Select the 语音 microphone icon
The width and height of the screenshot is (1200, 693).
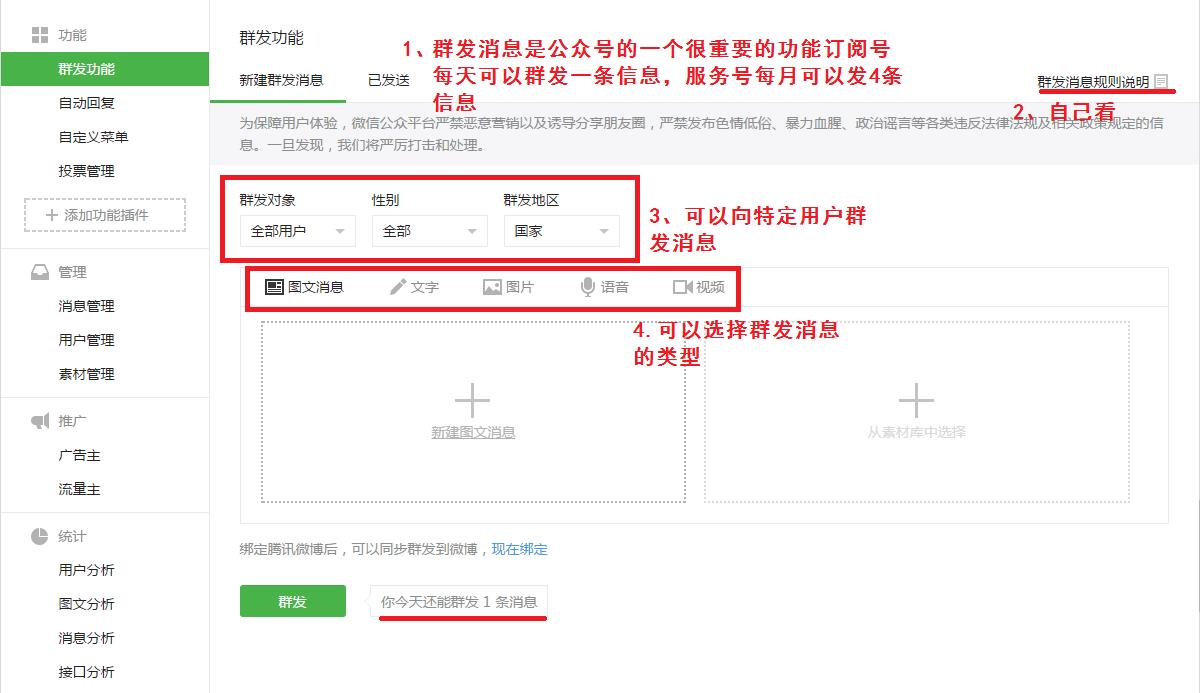(x=588, y=287)
